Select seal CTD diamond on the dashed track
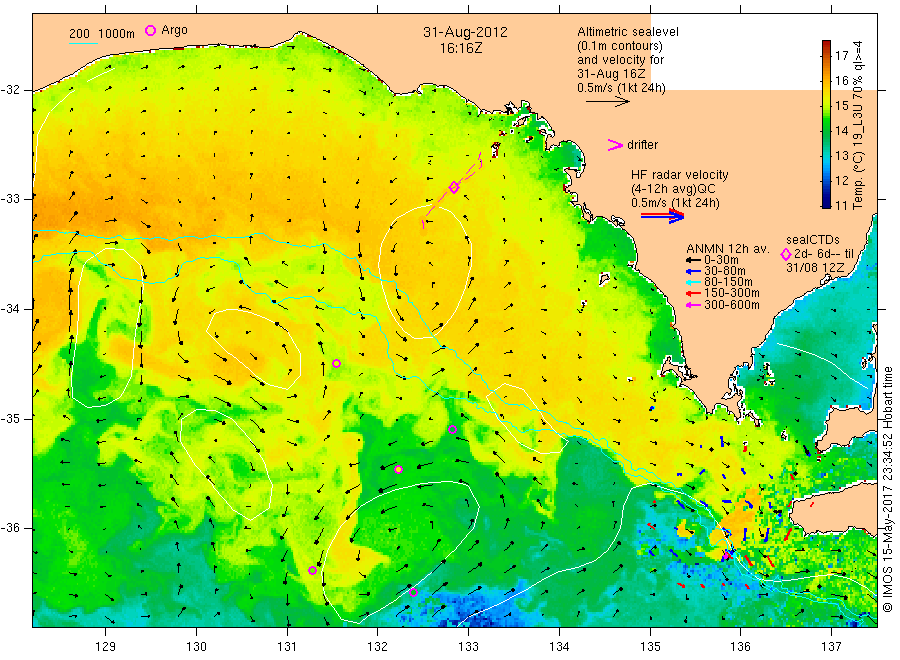Image resolution: width=900 pixels, height=660 pixels. (454, 187)
